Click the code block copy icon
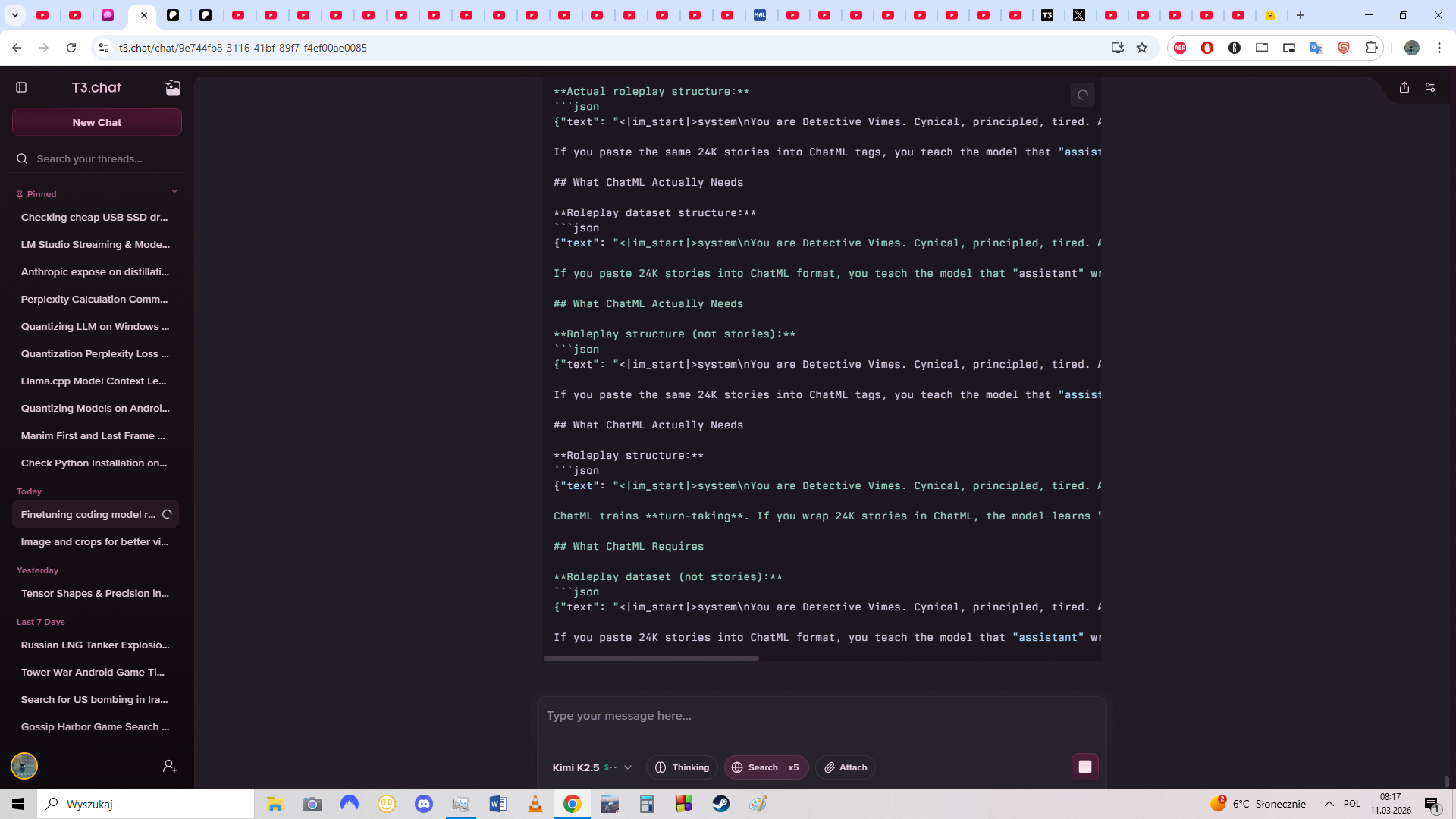 click(1083, 95)
